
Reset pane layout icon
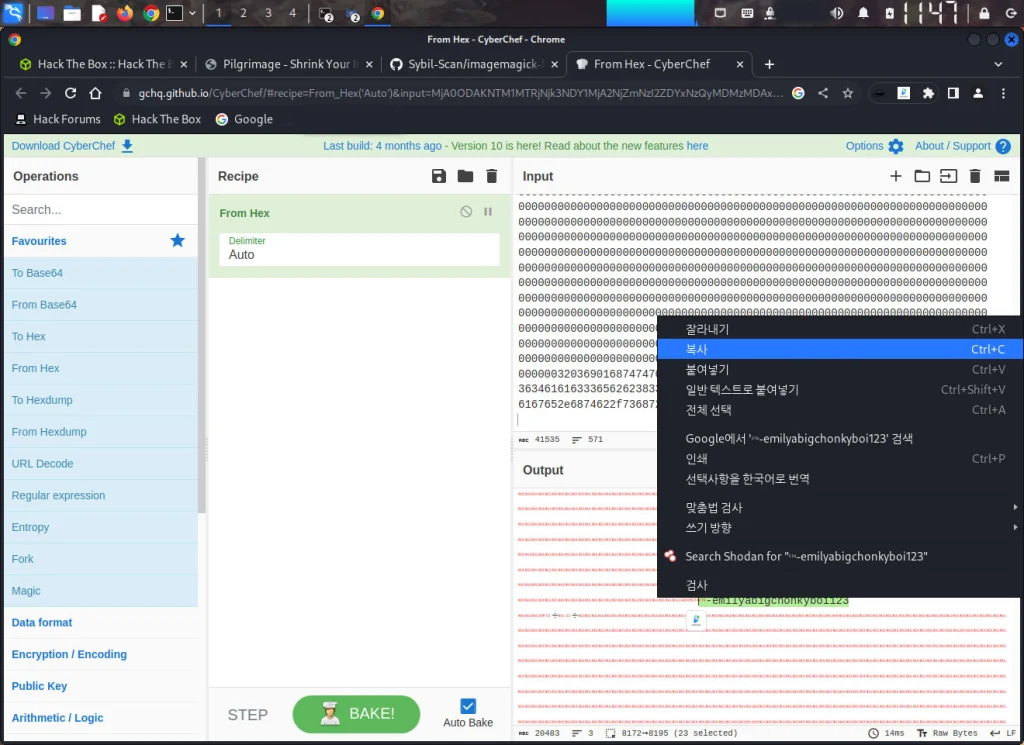(1002, 176)
